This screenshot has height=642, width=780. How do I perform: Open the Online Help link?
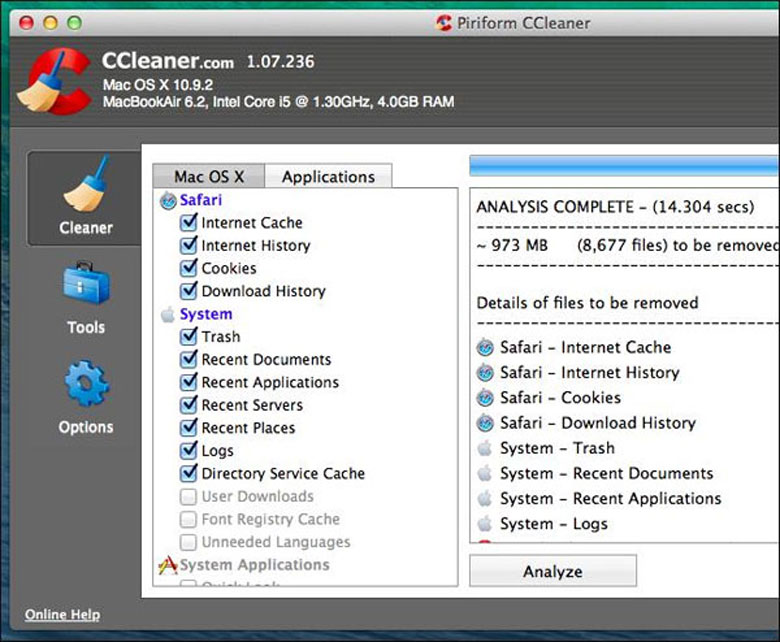pyautogui.click(x=62, y=615)
